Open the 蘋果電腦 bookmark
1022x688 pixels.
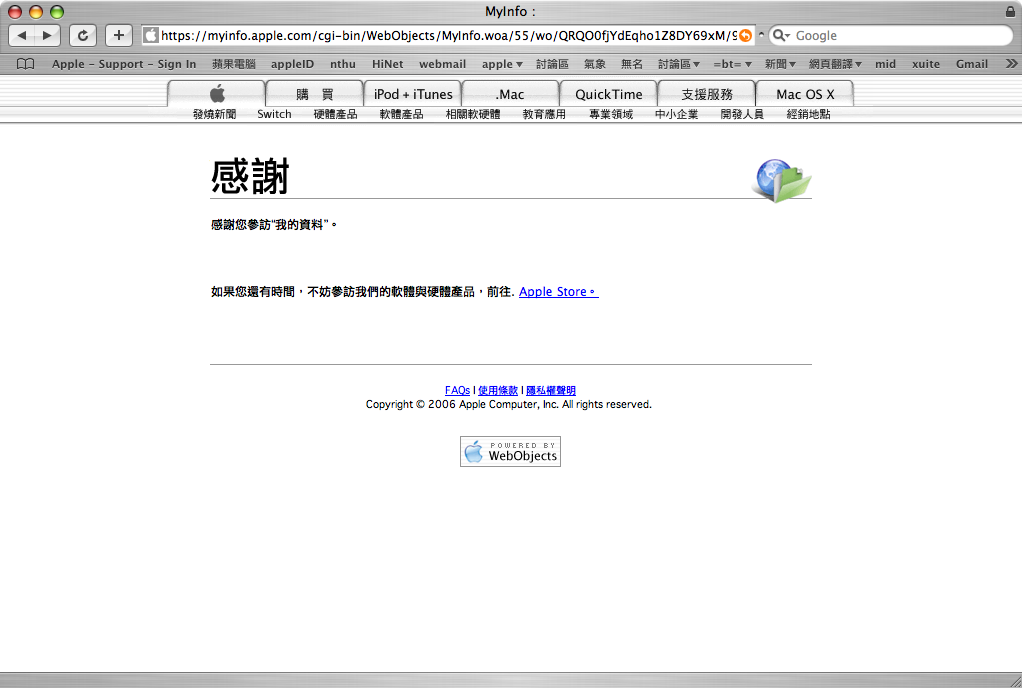[x=233, y=64]
